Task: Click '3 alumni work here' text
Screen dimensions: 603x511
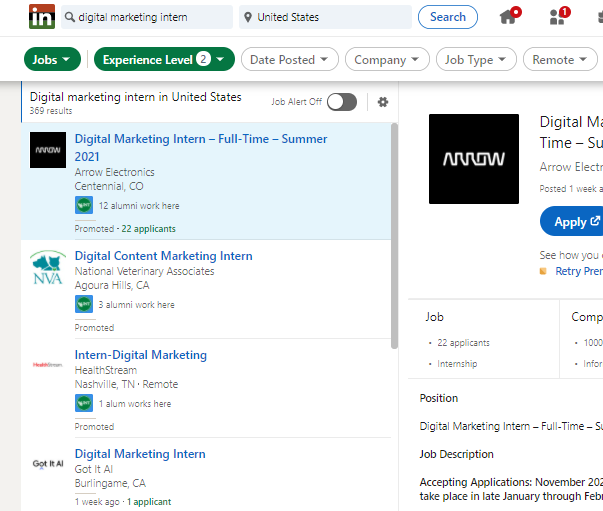Action: (136, 305)
